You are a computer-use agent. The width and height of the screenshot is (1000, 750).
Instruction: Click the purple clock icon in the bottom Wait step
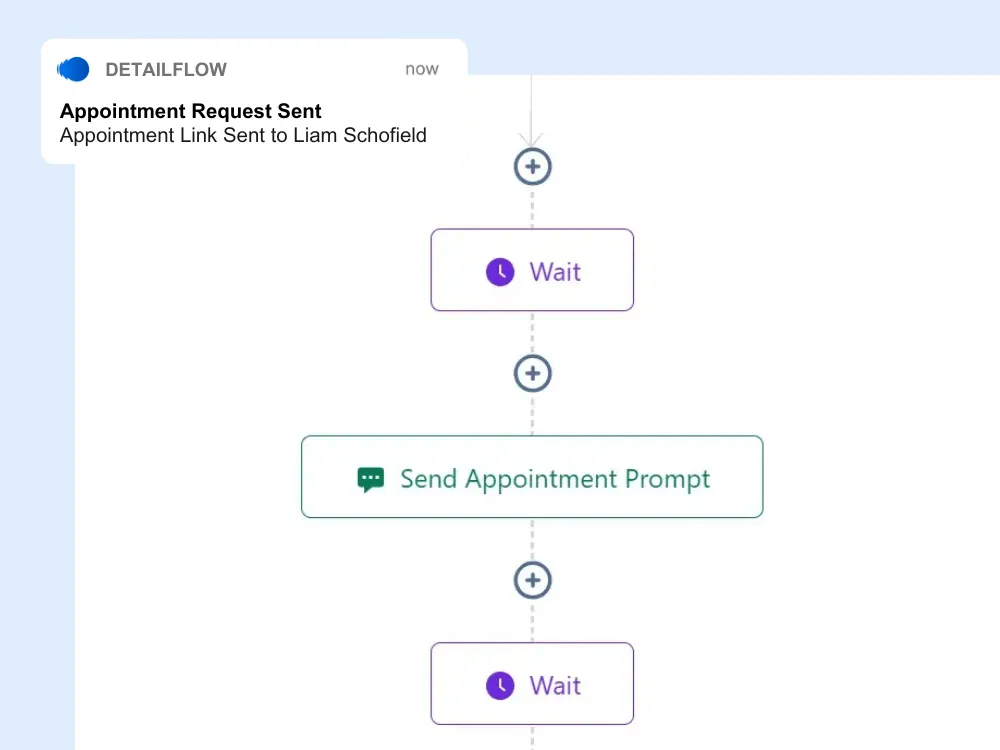click(500, 686)
